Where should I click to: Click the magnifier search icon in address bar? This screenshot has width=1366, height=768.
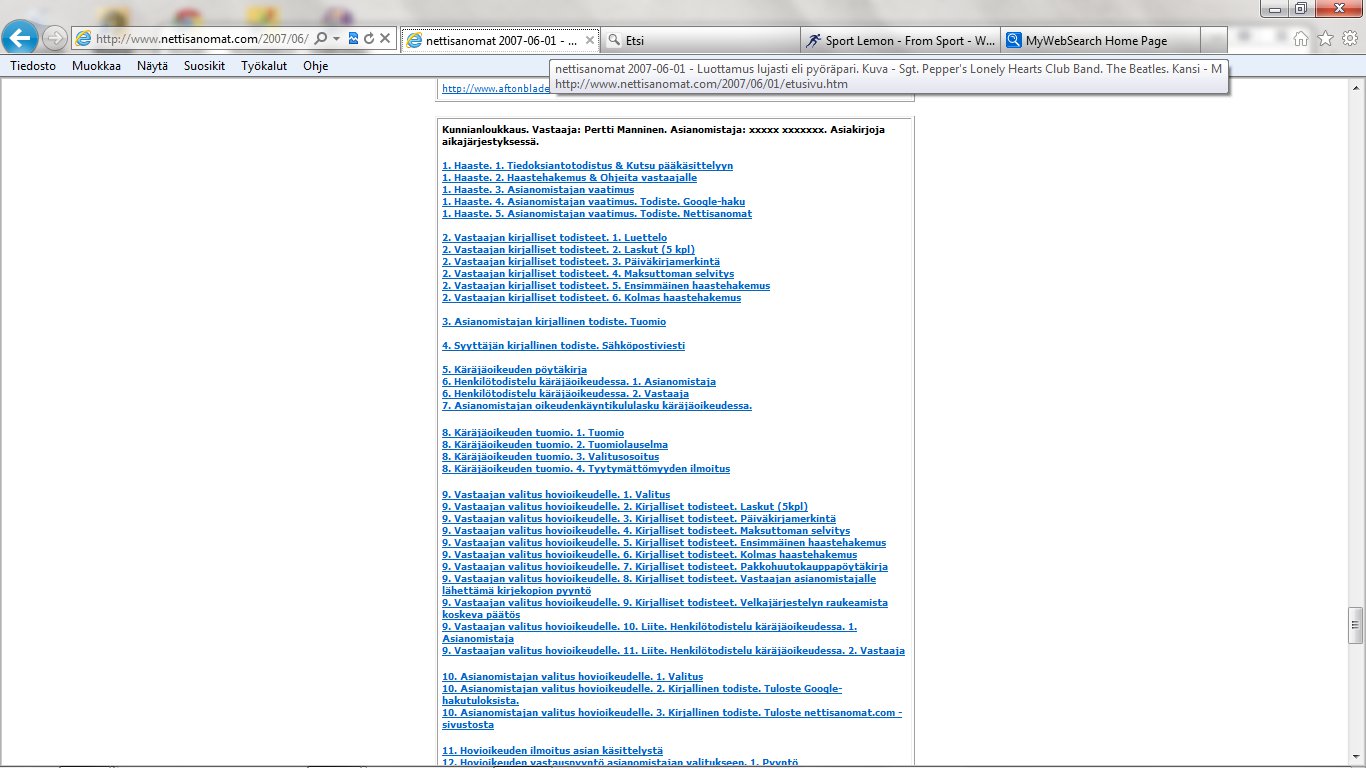321,39
